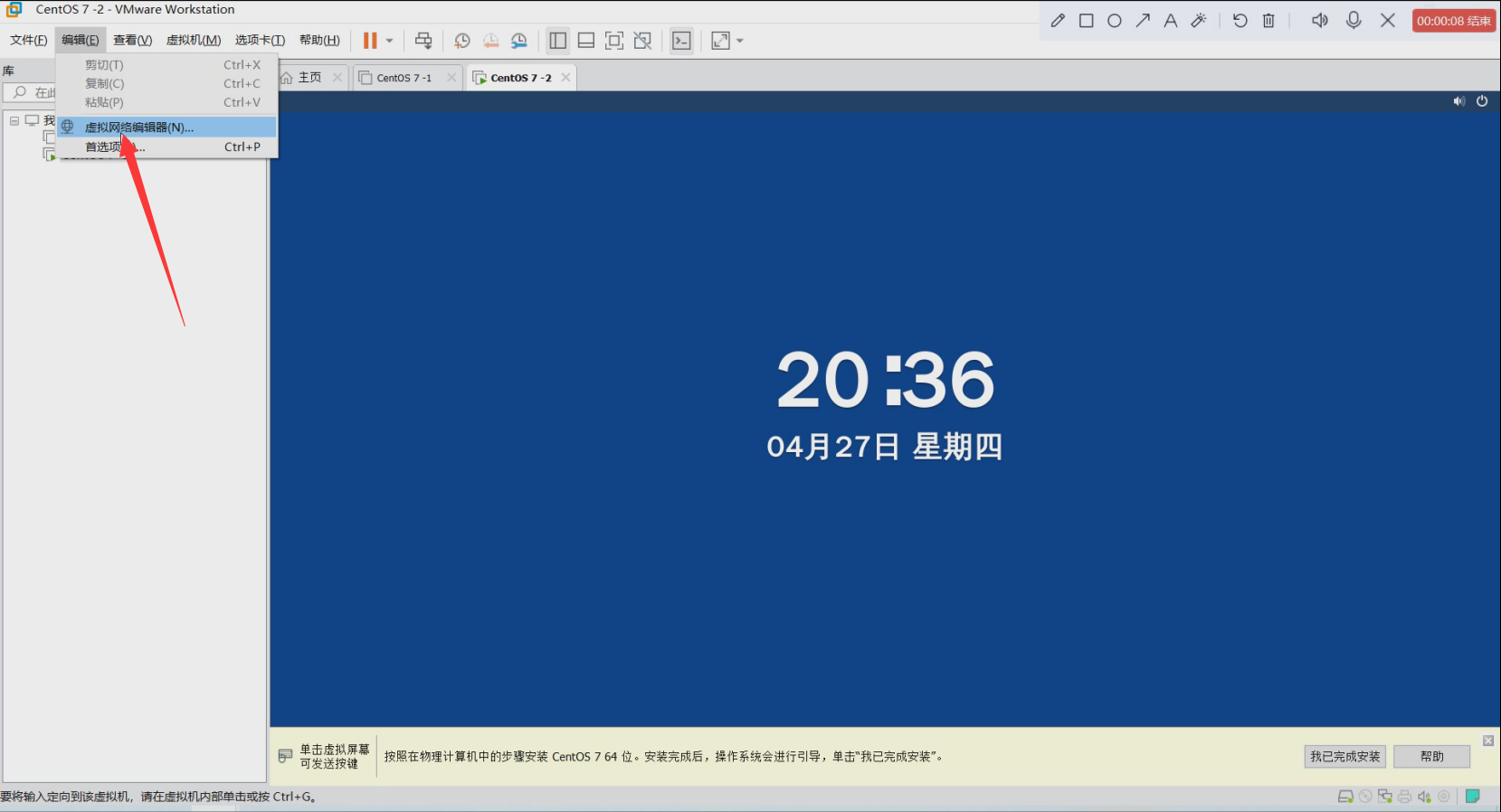Click the 我已完成安装 button
The height and width of the screenshot is (812, 1501).
(1345, 757)
